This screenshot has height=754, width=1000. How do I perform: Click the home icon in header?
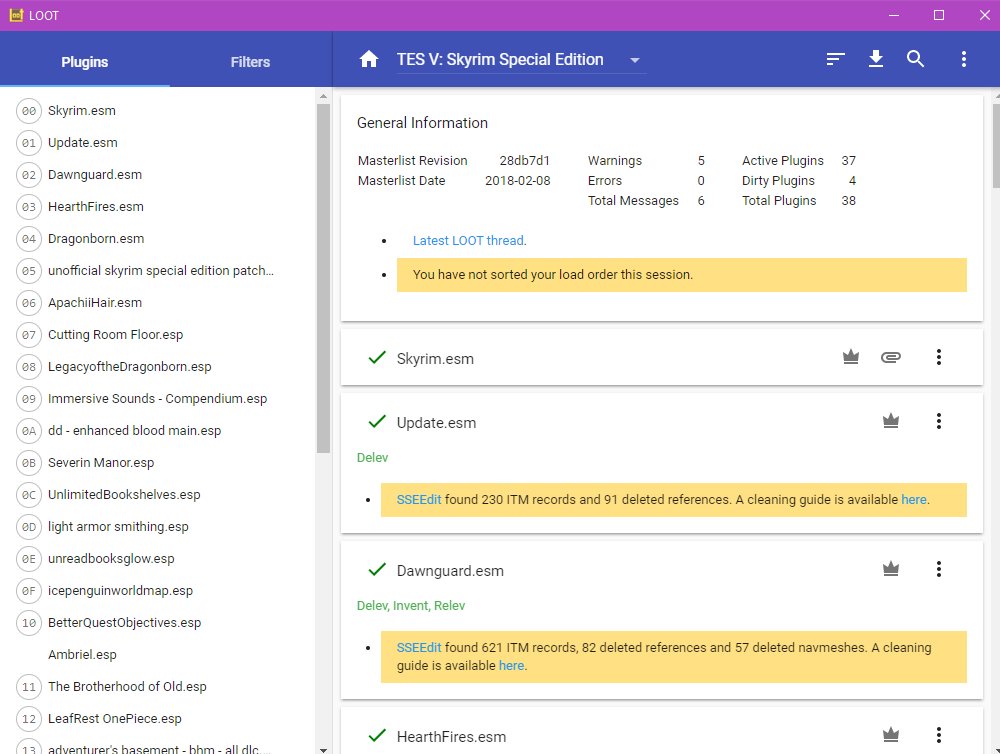click(x=369, y=60)
